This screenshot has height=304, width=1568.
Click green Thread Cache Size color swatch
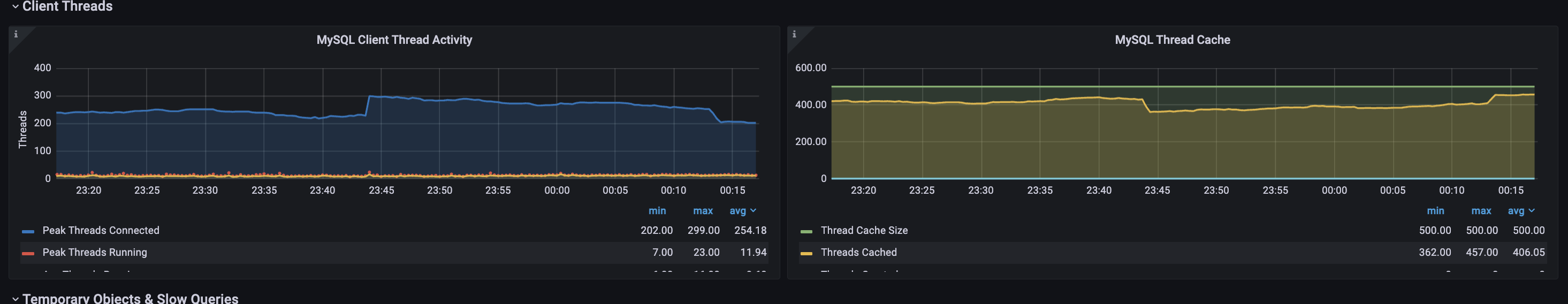806,232
